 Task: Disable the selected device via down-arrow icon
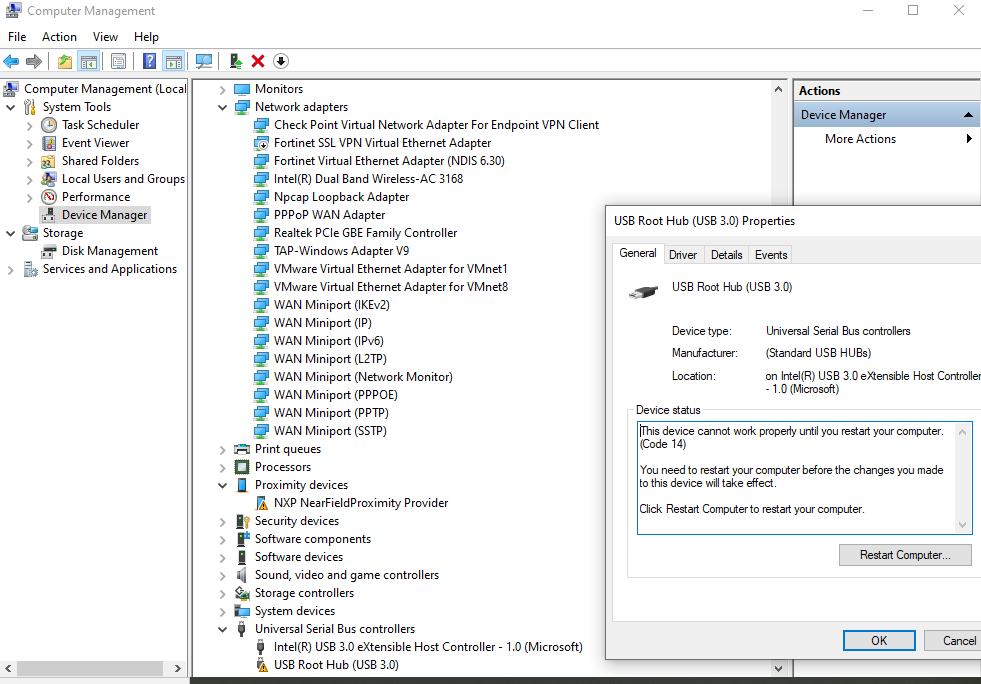[281, 61]
